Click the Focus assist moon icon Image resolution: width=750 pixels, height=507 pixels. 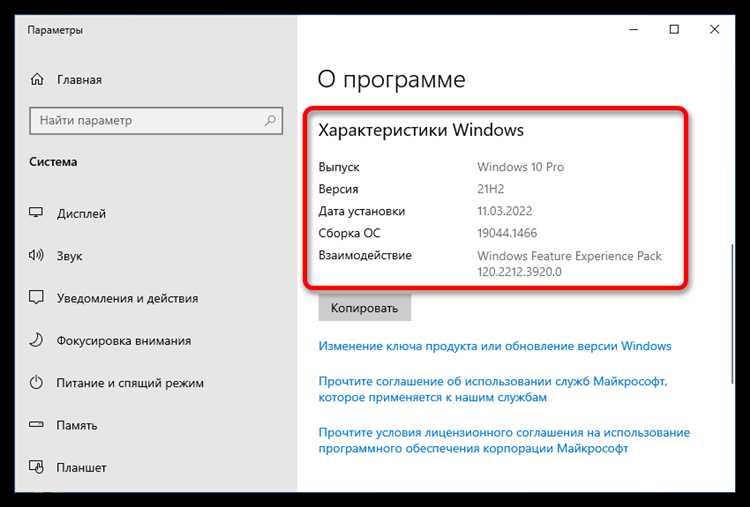click(36, 340)
